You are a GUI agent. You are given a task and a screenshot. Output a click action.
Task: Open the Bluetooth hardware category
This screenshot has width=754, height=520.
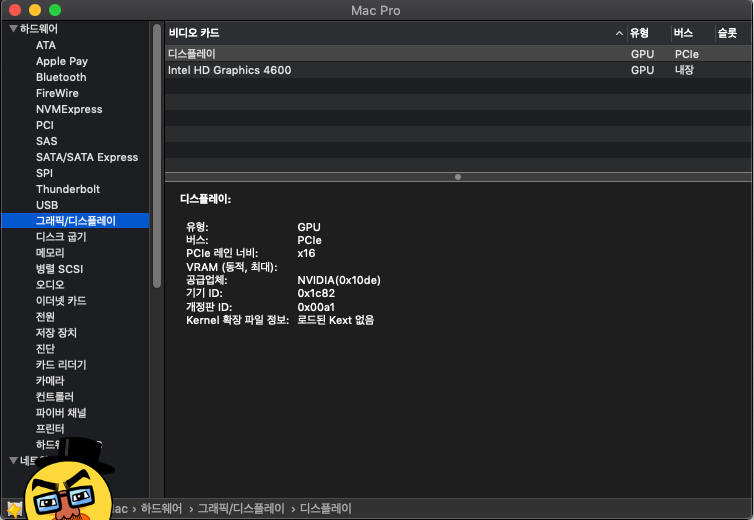[x=61, y=77]
